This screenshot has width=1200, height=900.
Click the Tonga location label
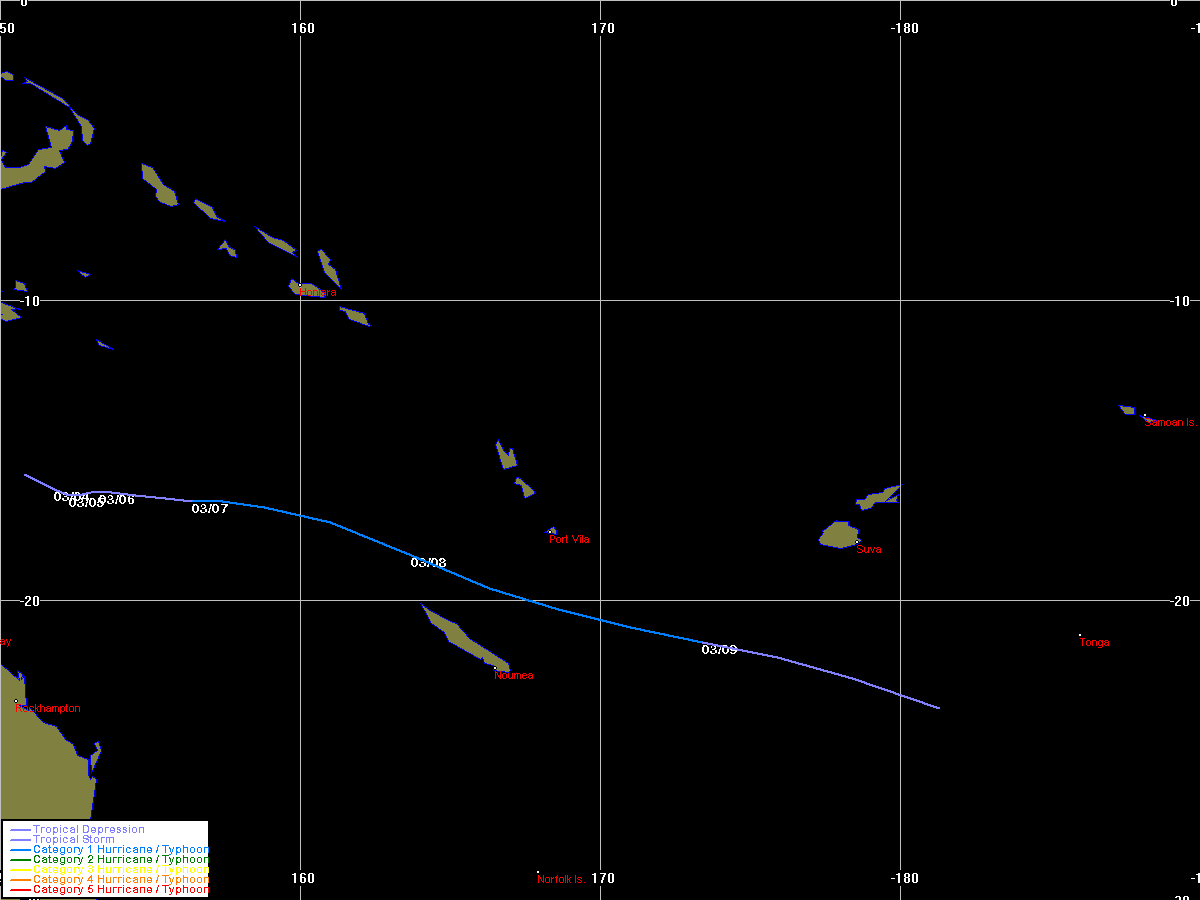(1094, 643)
